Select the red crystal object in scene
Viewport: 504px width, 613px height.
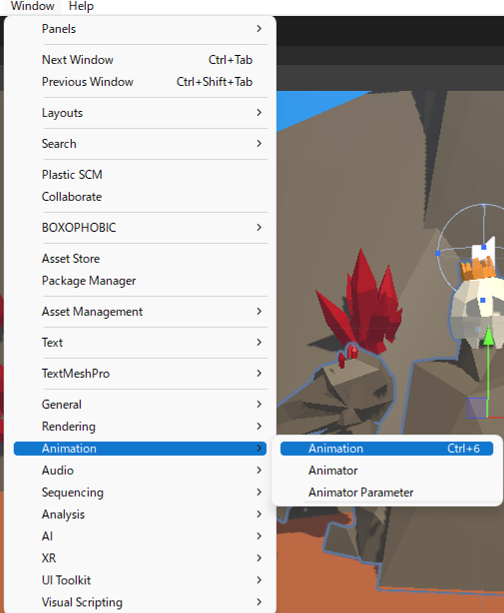click(x=362, y=305)
